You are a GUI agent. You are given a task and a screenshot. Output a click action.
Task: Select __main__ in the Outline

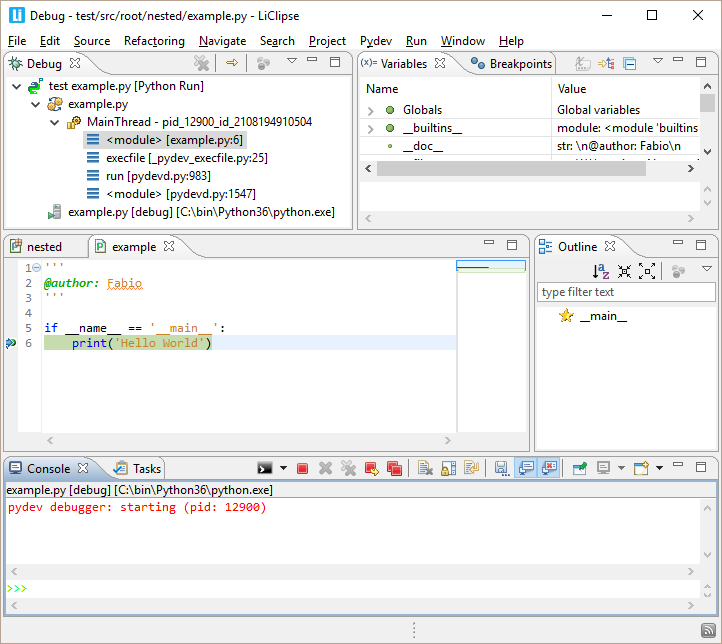(x=603, y=316)
